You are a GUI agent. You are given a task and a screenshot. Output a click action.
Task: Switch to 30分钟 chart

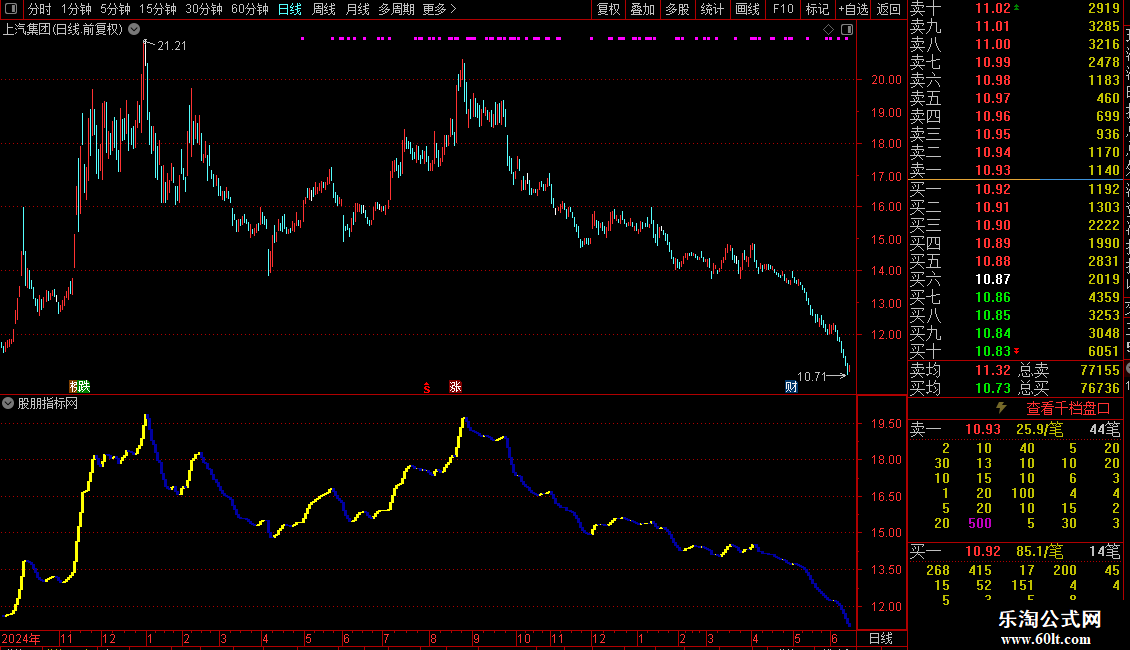coord(204,9)
